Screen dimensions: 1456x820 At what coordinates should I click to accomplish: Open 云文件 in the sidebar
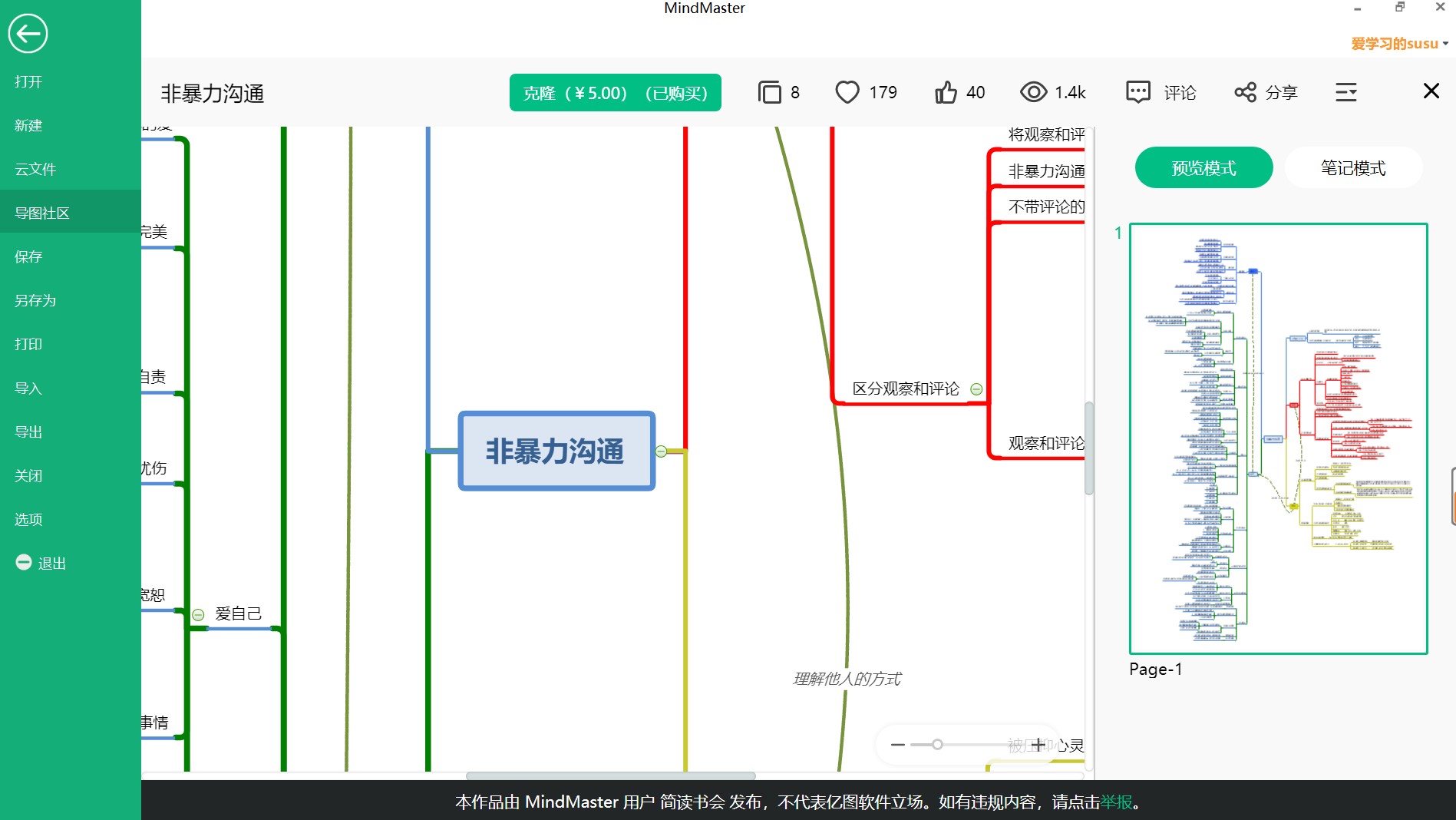tap(35, 169)
